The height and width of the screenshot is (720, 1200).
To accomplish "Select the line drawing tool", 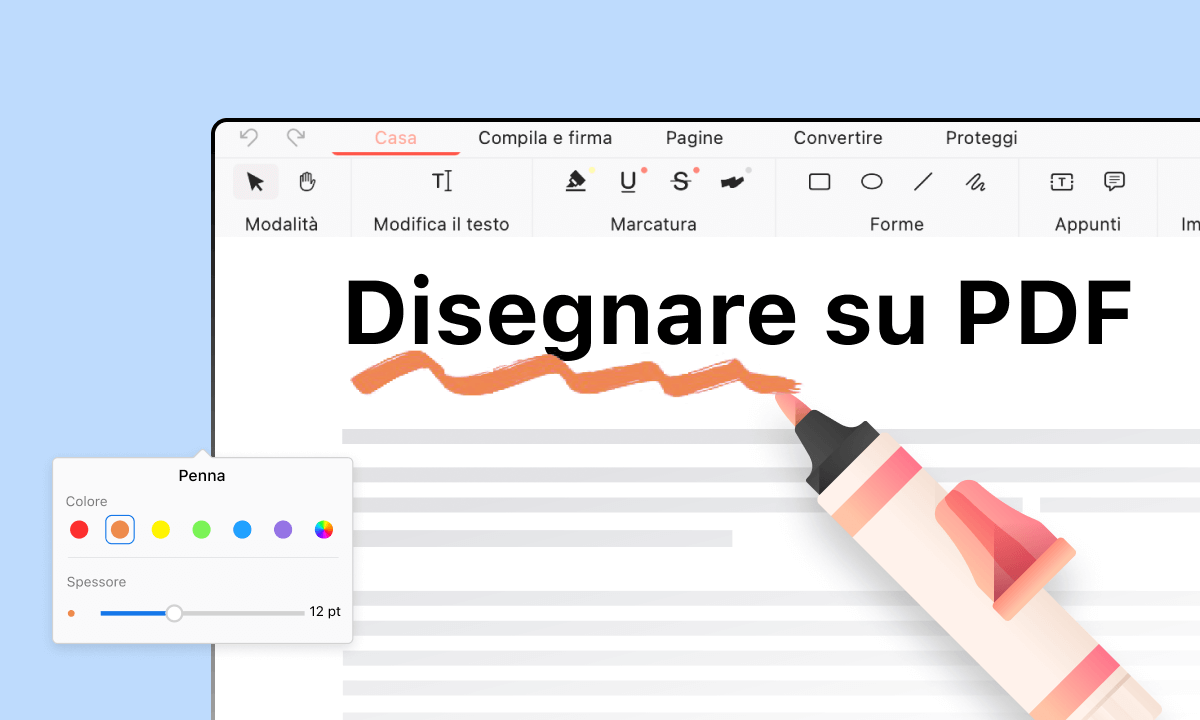I will coord(923,181).
